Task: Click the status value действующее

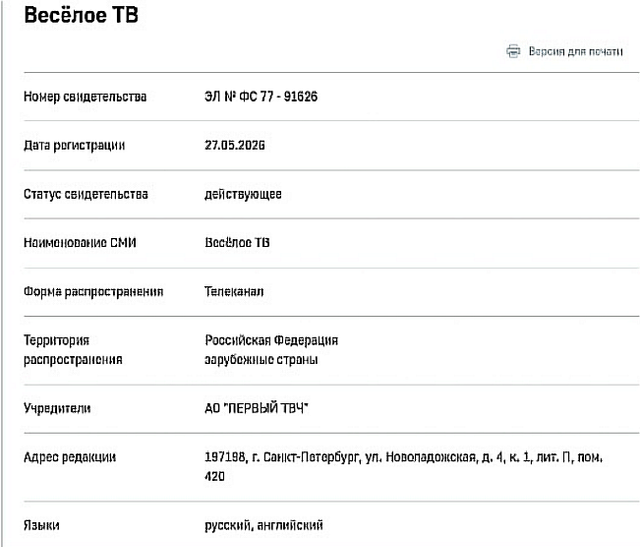Action: tap(243, 194)
